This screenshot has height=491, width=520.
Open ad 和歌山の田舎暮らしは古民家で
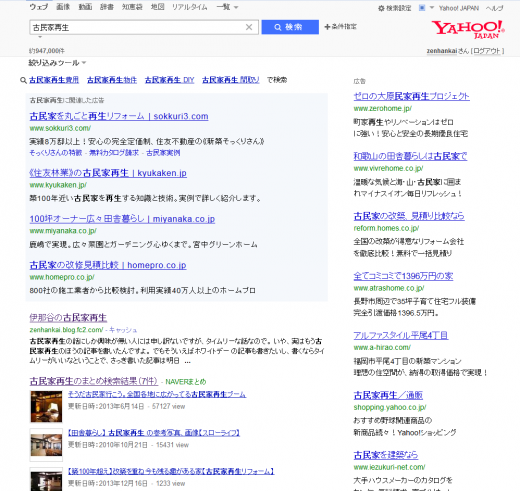(410, 156)
